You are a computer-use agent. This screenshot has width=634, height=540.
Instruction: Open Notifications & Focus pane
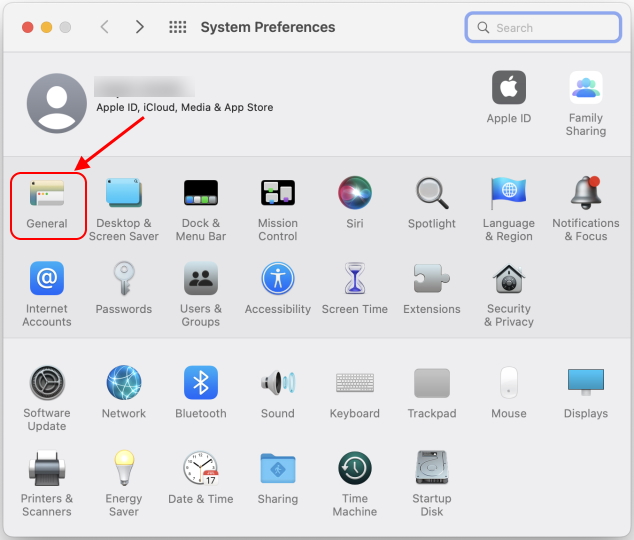point(586,209)
